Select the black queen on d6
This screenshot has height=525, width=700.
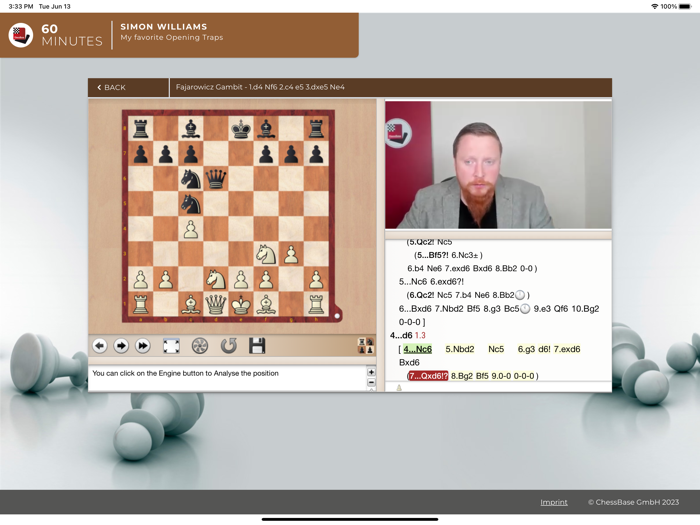216,179
